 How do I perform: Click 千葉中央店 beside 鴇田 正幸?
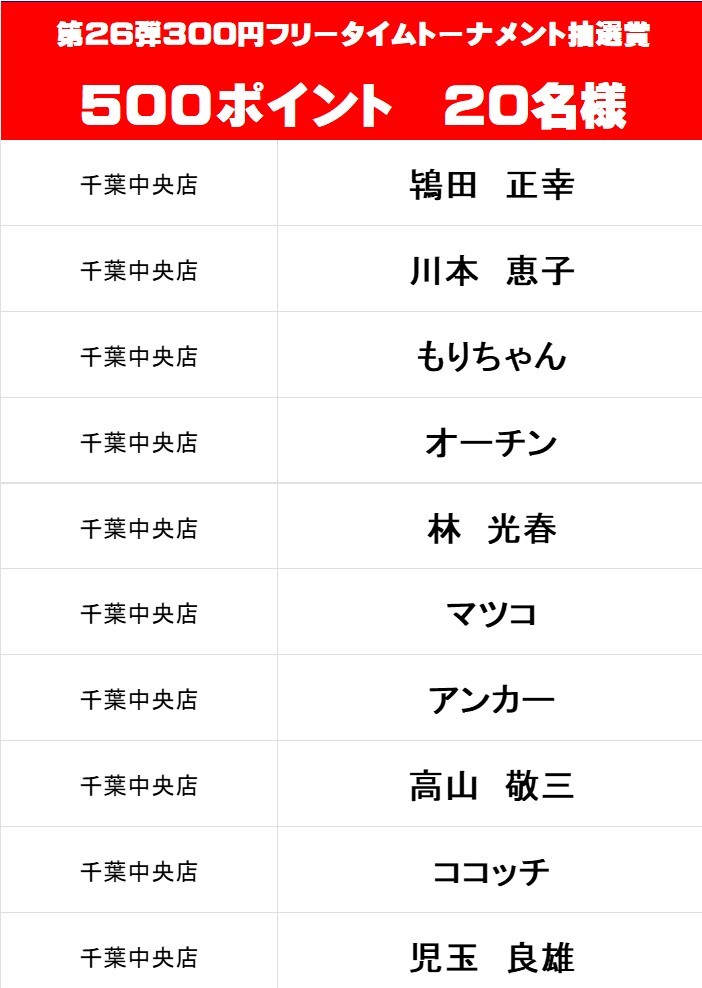pos(139,185)
